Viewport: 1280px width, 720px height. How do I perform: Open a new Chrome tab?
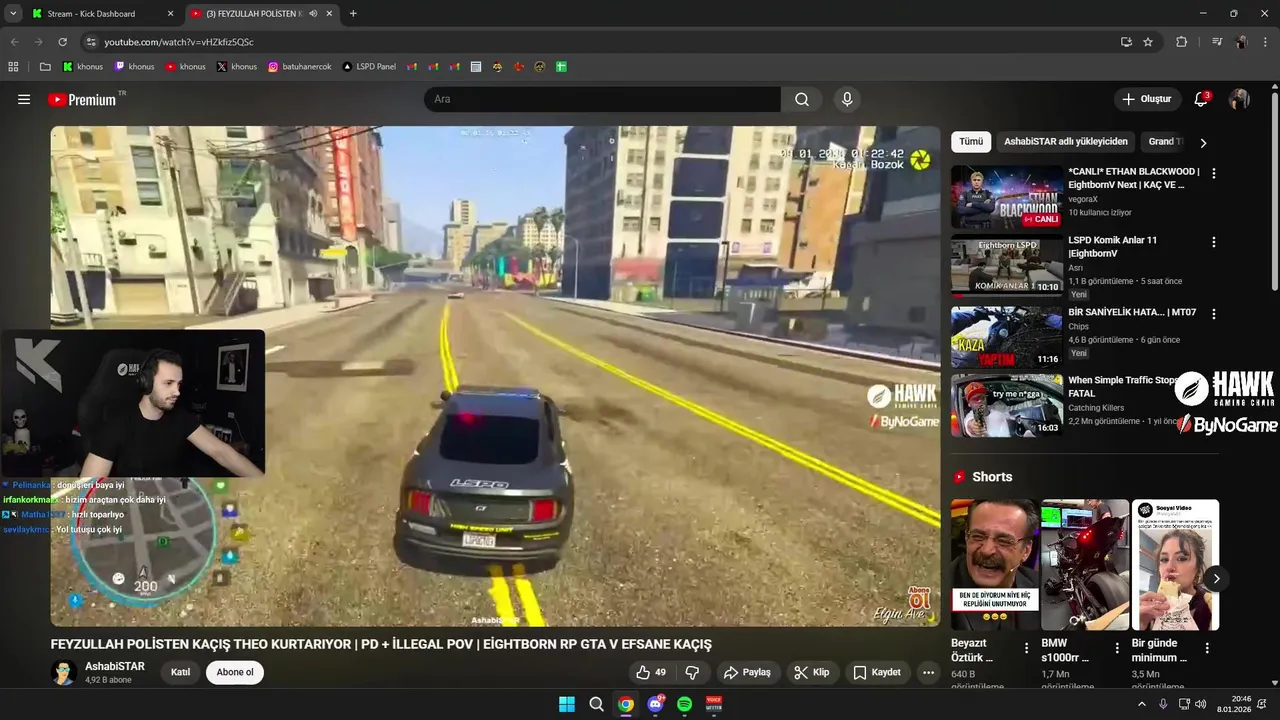pyautogui.click(x=353, y=14)
